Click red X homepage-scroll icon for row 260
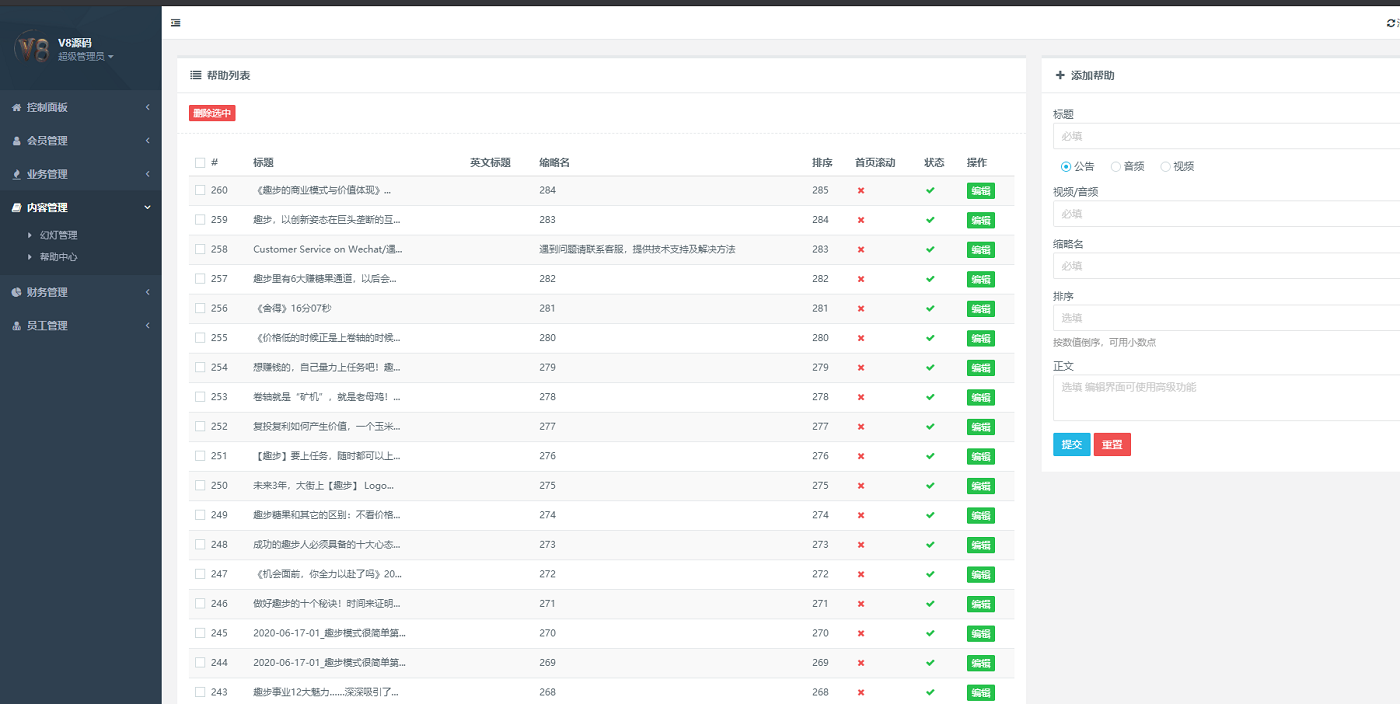This screenshot has height=704, width=1400. (860, 190)
